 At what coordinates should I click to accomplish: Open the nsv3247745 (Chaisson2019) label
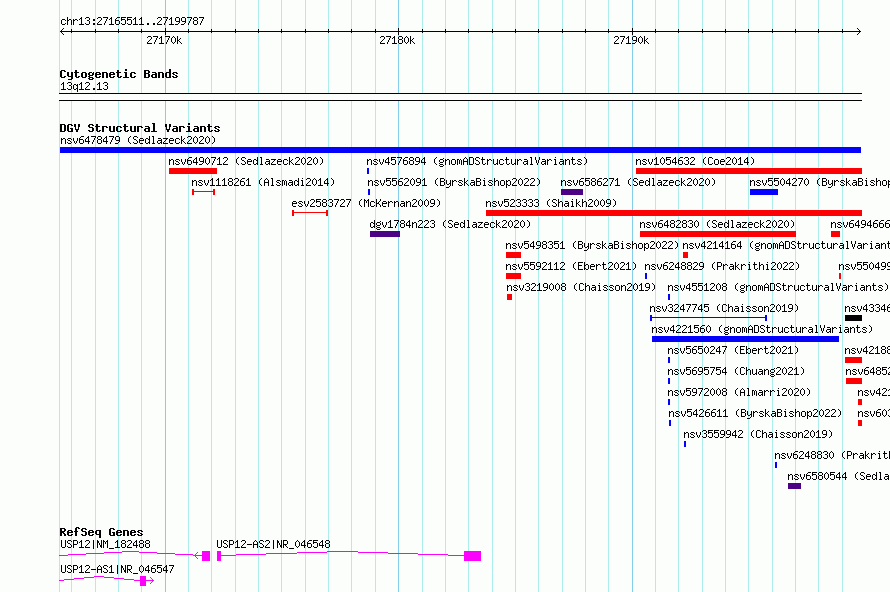(724, 308)
